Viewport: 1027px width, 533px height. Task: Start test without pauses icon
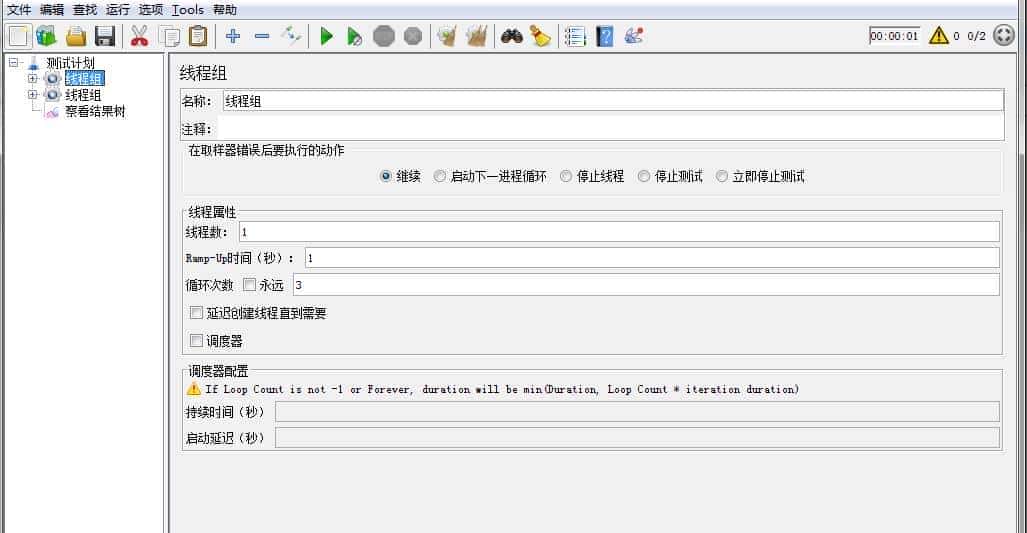point(354,36)
